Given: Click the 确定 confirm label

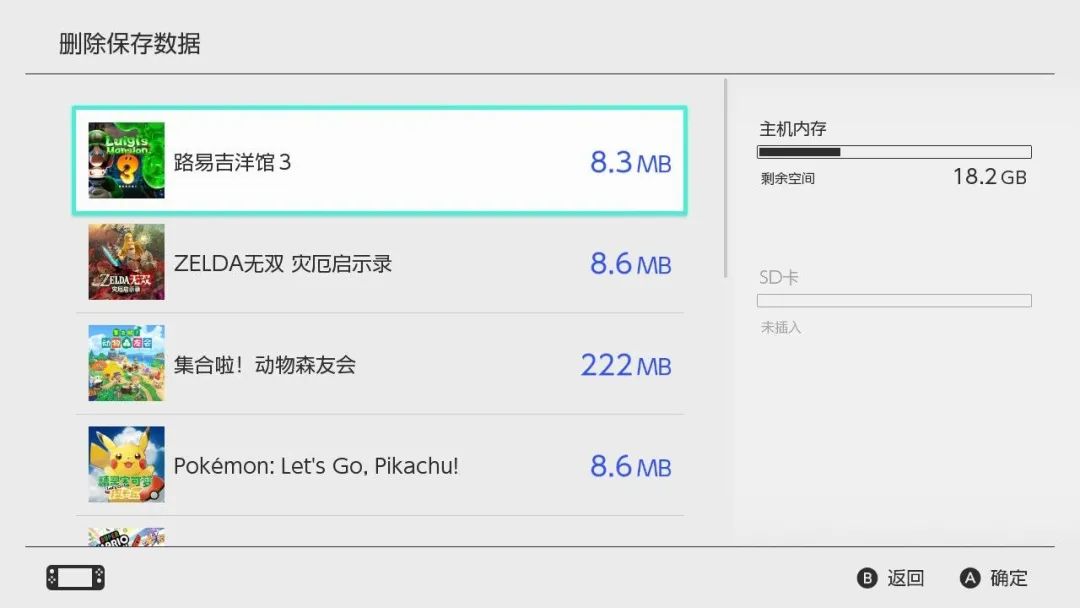Looking at the screenshot, I should tap(1008, 578).
